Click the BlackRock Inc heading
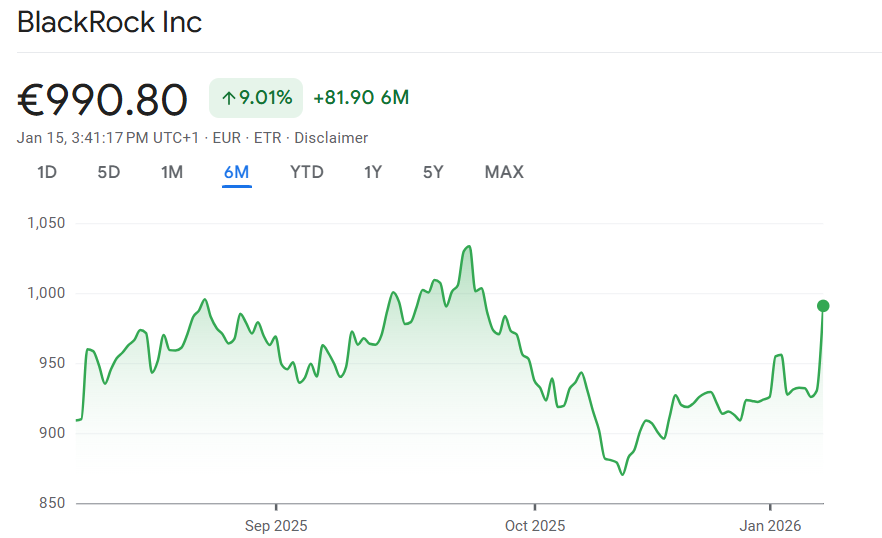The image size is (882, 538). [x=110, y=22]
